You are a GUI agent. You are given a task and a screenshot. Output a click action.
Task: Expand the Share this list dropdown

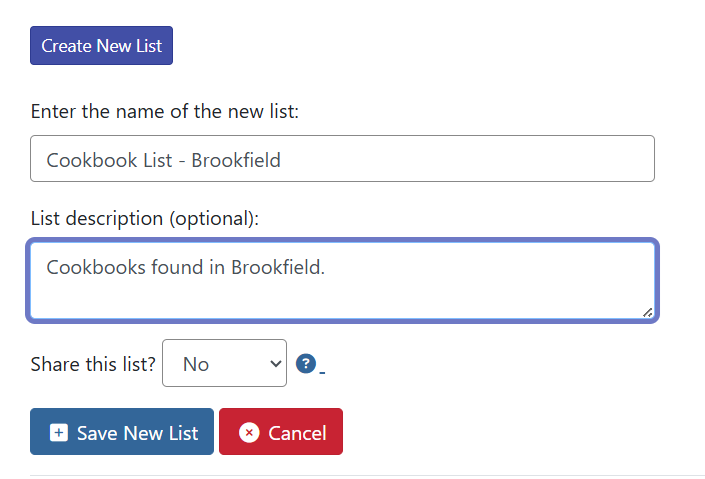tap(224, 363)
